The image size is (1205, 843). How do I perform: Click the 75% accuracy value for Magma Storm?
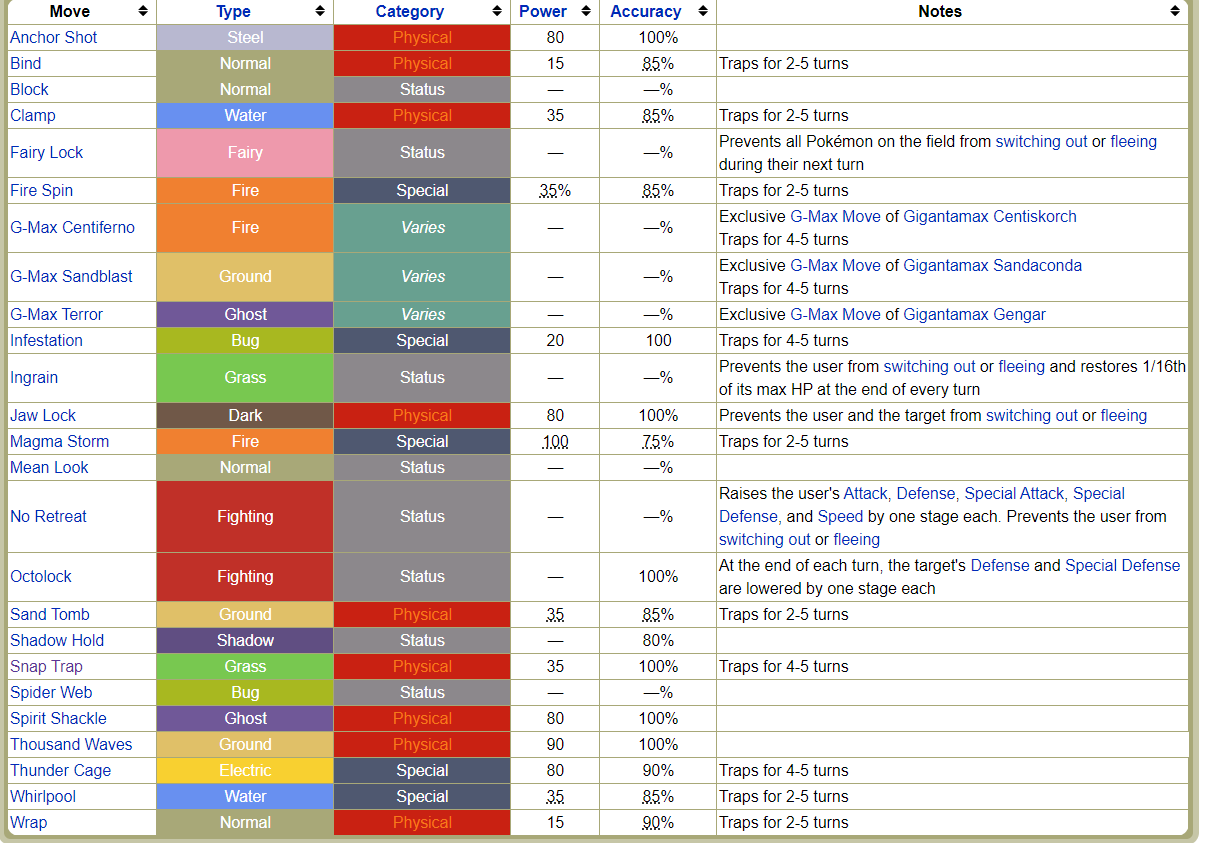click(x=658, y=441)
